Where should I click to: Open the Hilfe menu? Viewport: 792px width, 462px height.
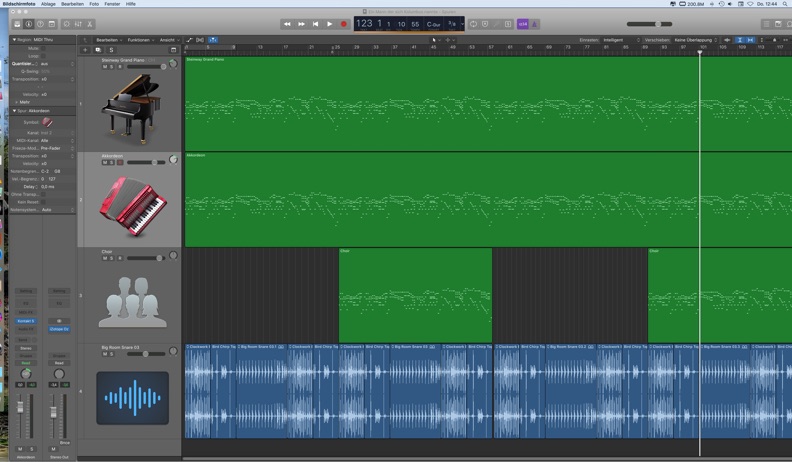point(131,4)
